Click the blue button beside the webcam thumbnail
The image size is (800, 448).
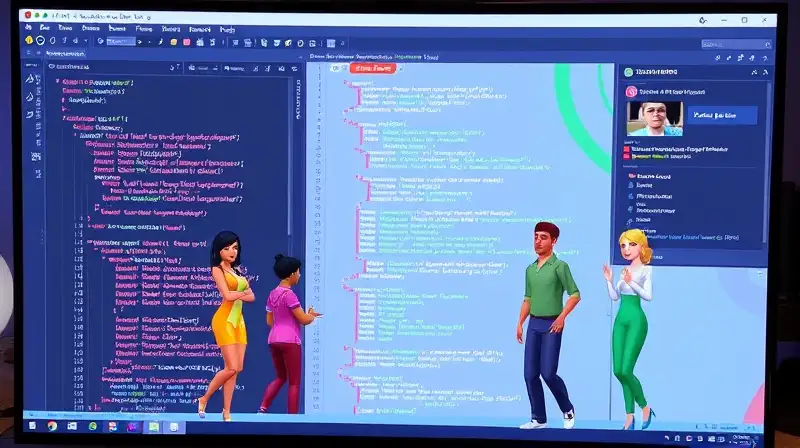point(721,115)
